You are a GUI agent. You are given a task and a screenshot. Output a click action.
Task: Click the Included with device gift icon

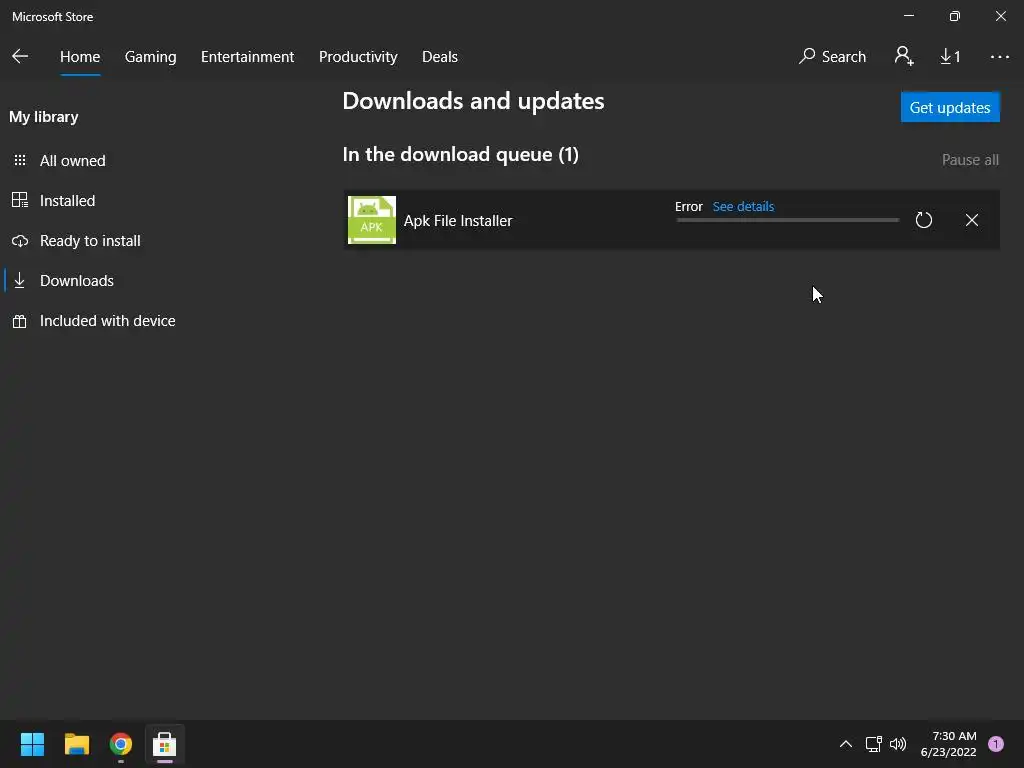click(20, 321)
